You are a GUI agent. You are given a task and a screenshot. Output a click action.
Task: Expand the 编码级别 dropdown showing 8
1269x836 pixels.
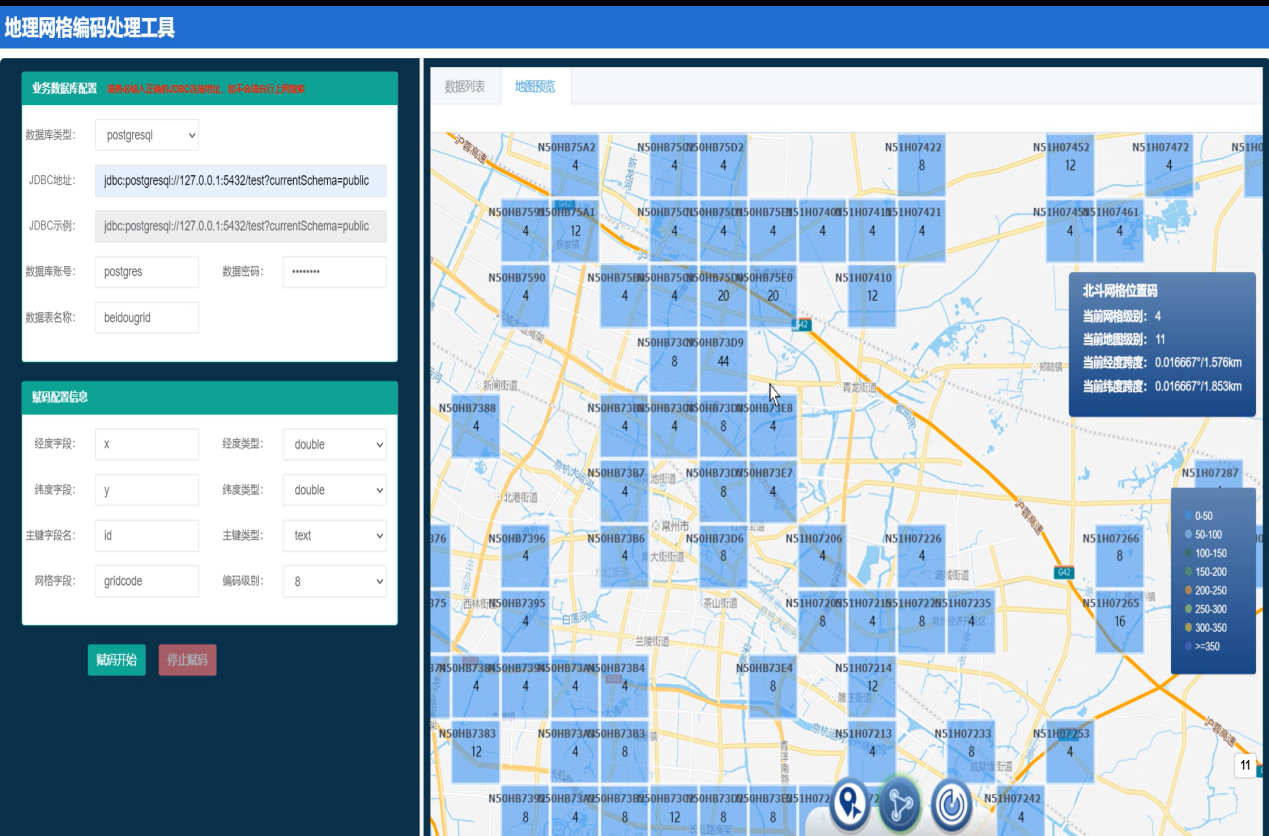[334, 581]
